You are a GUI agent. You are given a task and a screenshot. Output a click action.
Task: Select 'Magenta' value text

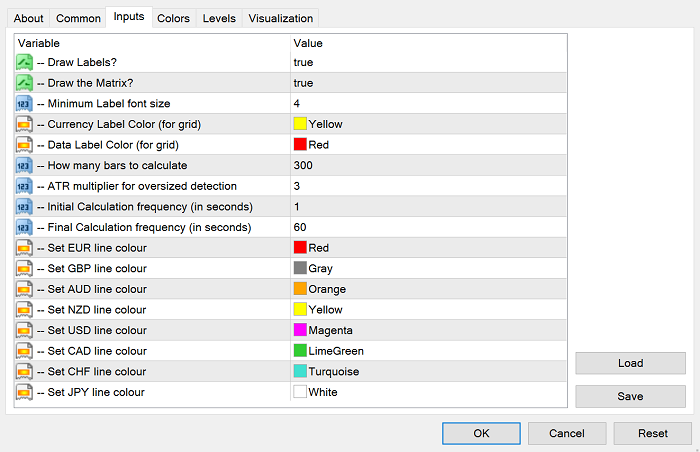tap(330, 331)
